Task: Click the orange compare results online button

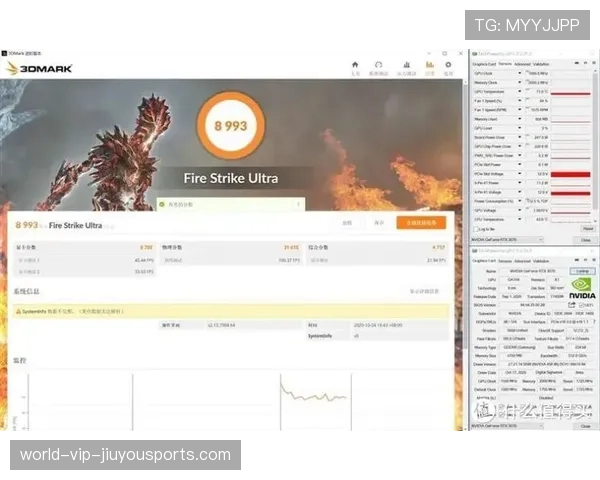Action: click(x=421, y=223)
